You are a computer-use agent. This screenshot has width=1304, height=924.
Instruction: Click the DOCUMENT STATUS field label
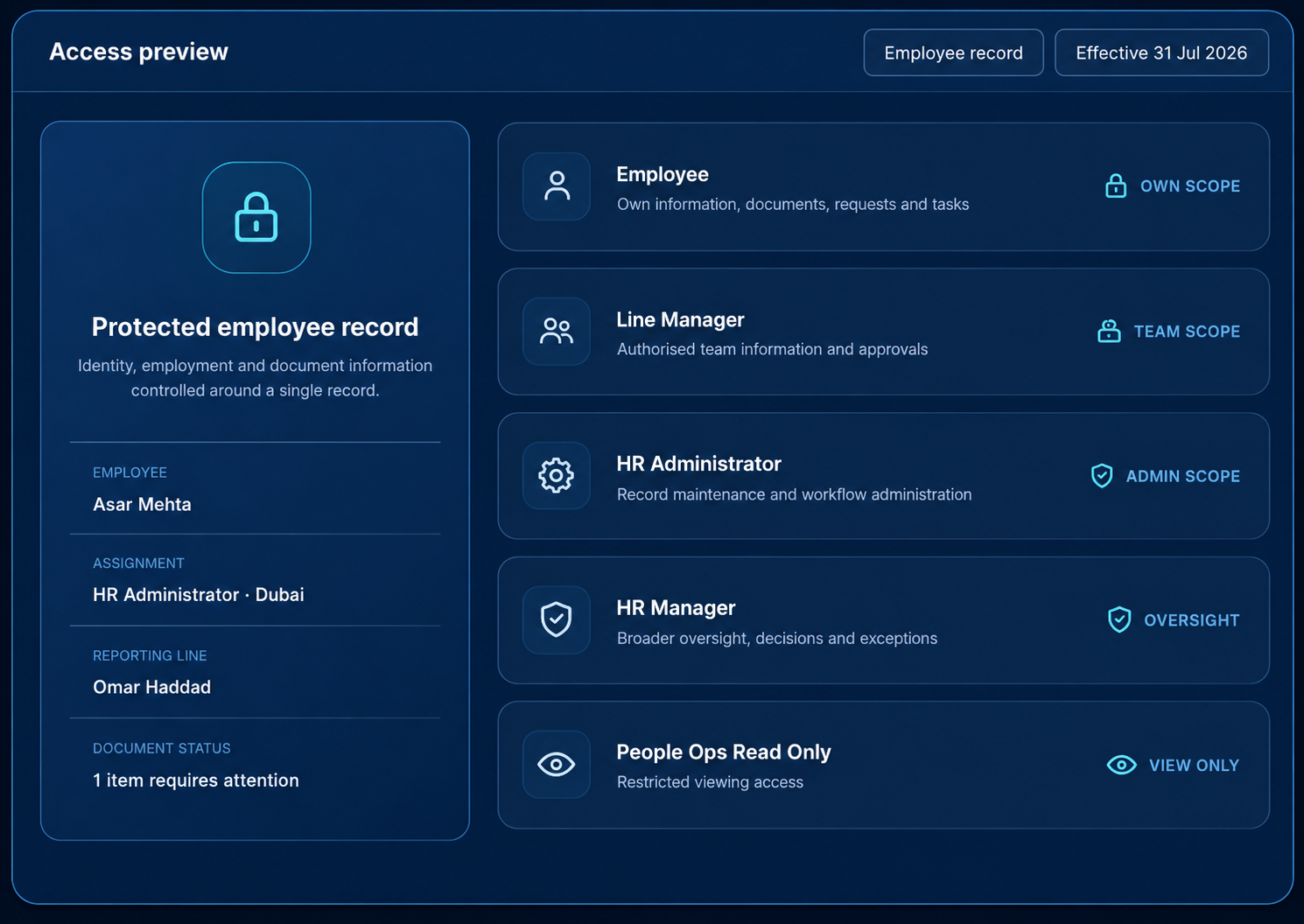[162, 748]
